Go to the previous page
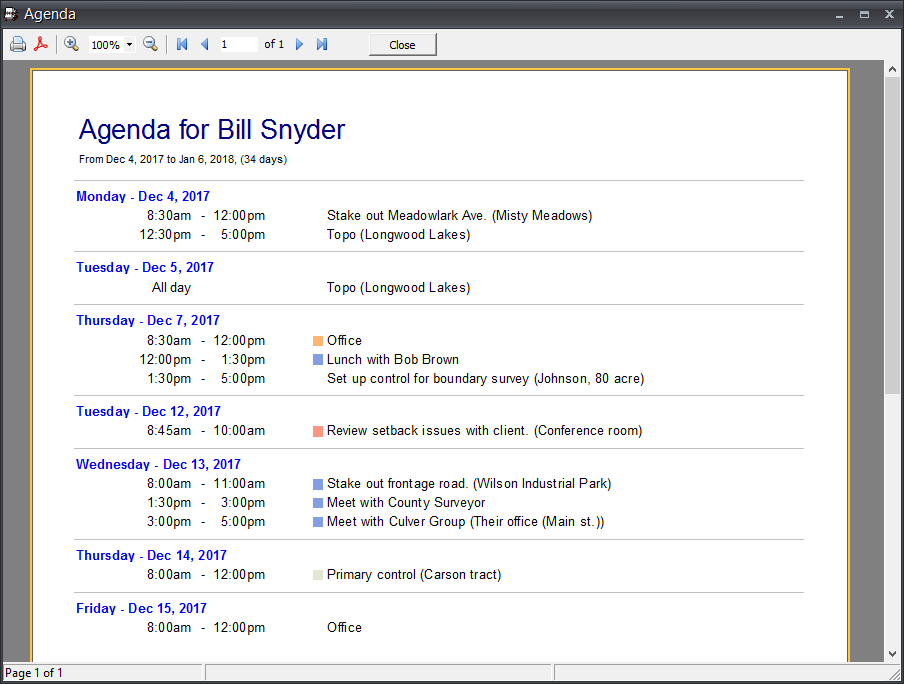Image resolution: width=904 pixels, height=684 pixels. click(x=204, y=44)
